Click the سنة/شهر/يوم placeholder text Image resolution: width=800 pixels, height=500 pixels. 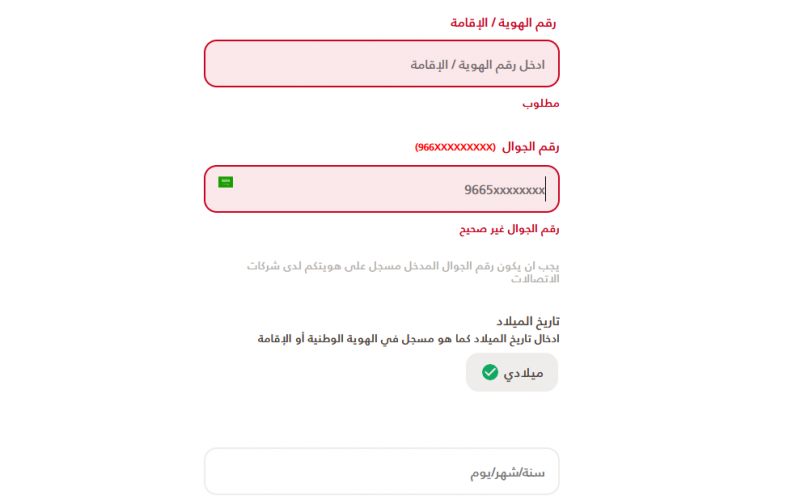508,473
